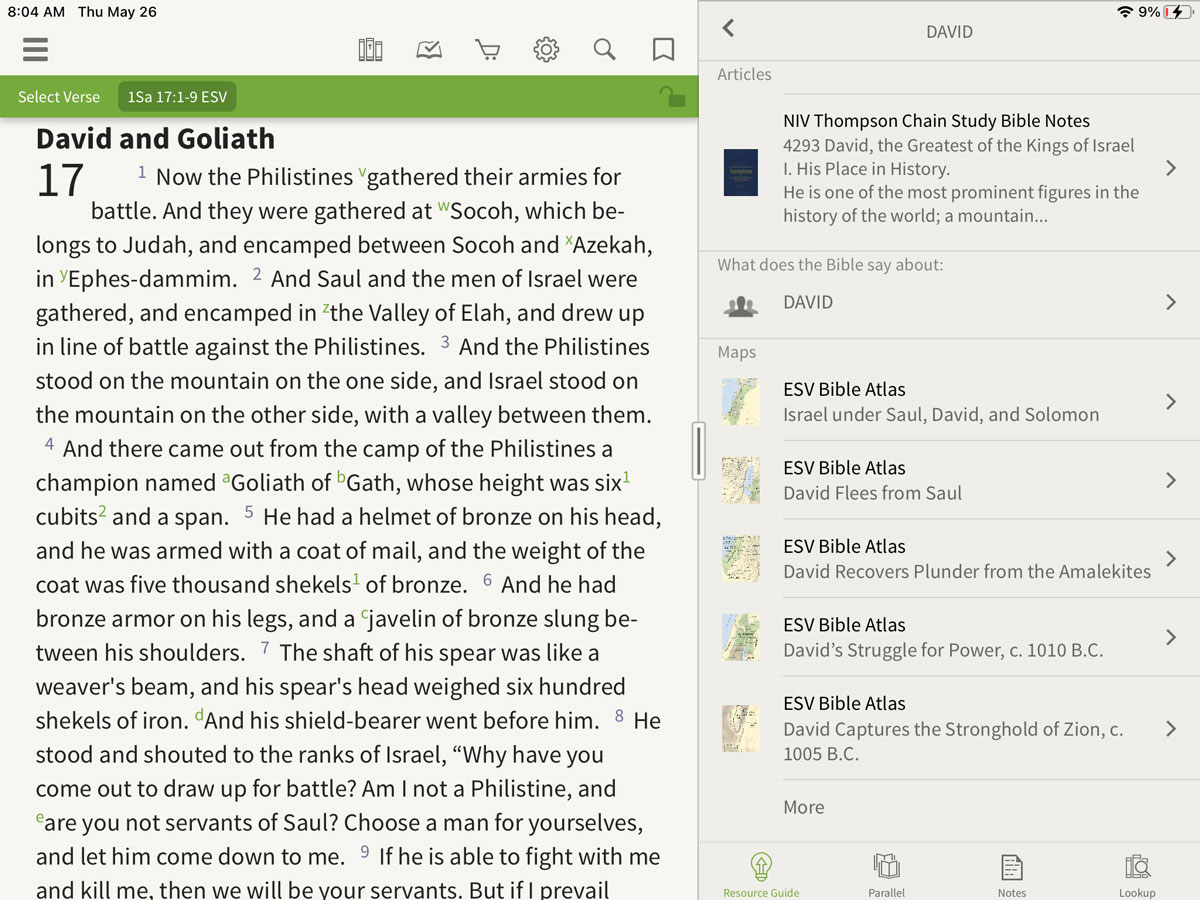
Task: Tap cross-reference d before And his shield-bearer
Action: click(x=199, y=715)
